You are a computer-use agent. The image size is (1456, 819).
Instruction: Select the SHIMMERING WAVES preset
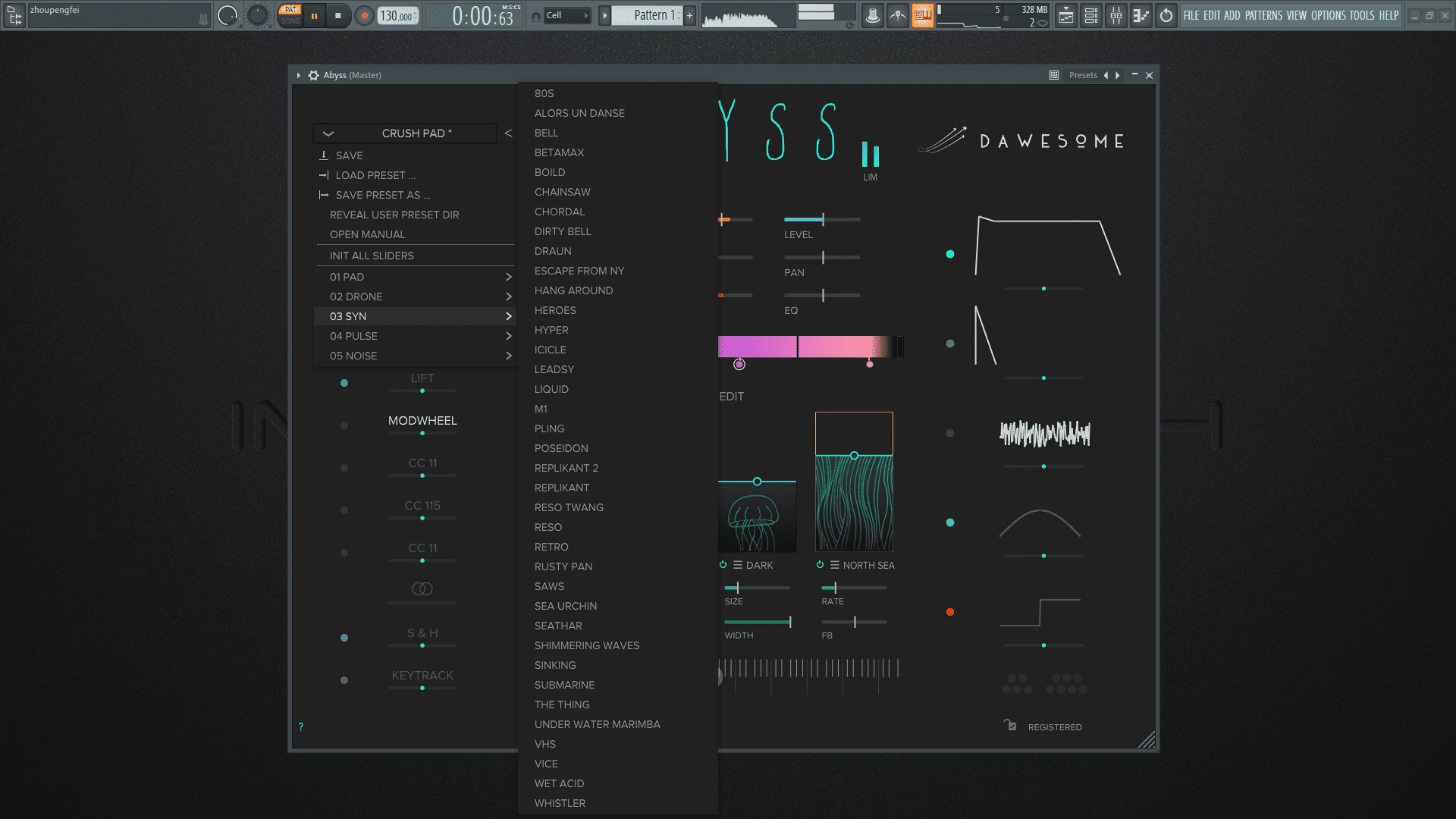coord(587,645)
